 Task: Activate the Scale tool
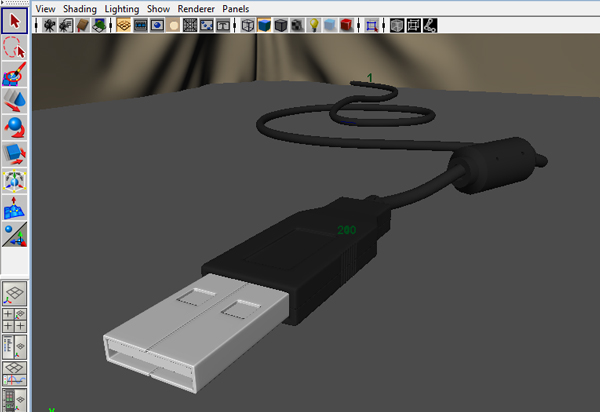pos(15,154)
